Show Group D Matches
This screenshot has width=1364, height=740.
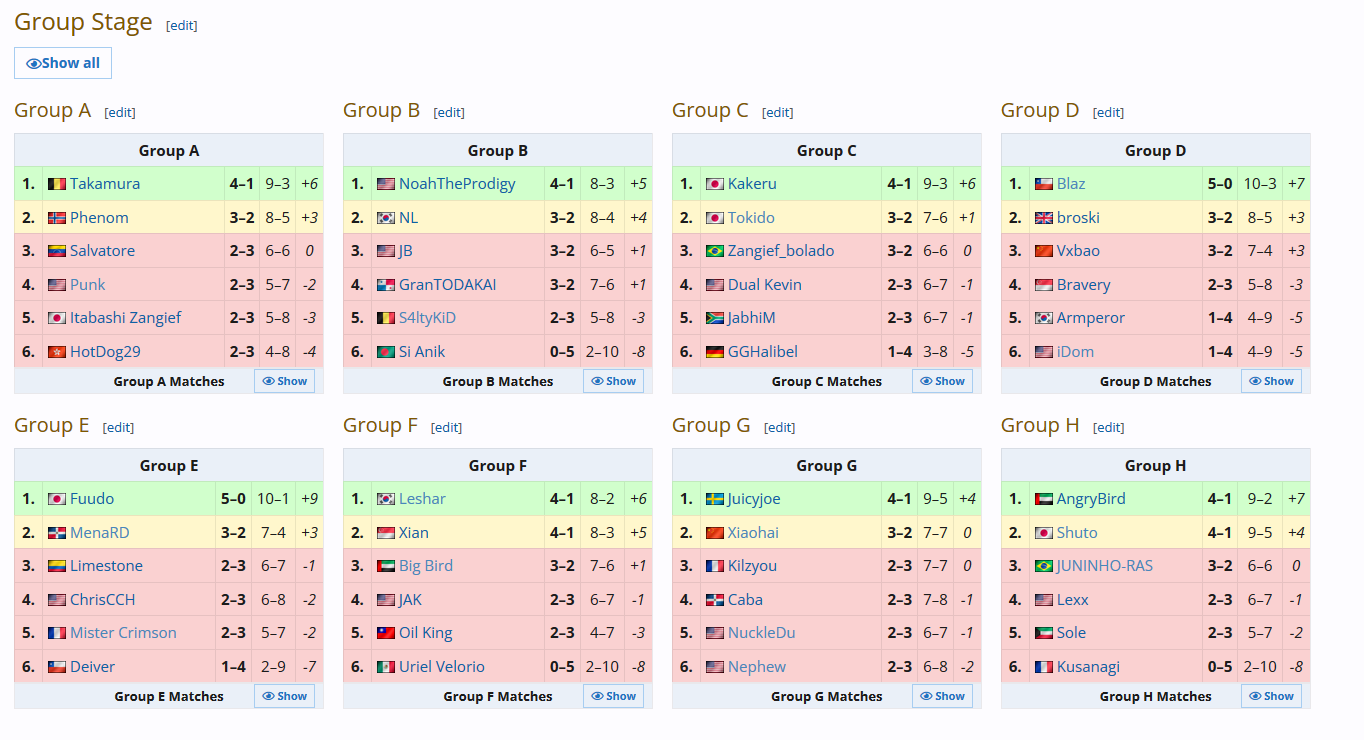pos(1271,381)
